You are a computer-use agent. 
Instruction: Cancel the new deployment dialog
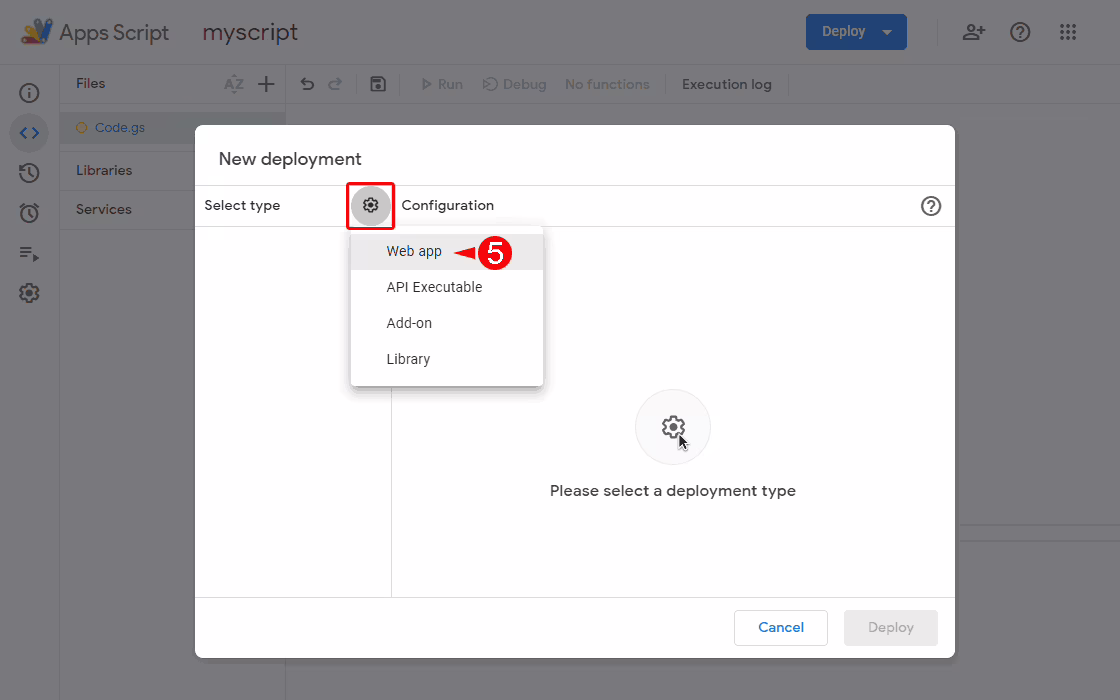tap(780, 628)
